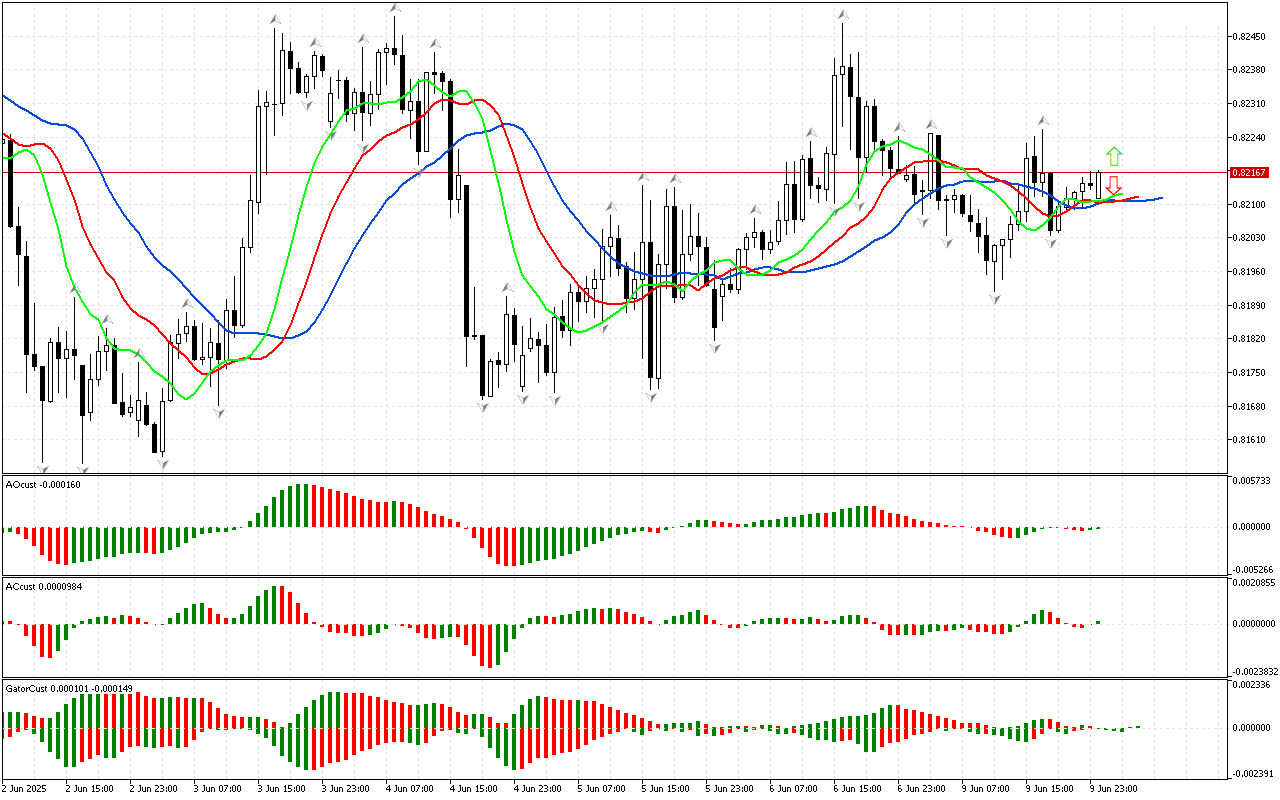Click the 9 Jun 23:00 time axis label
The height and width of the screenshot is (800, 1280).
pos(1112,788)
